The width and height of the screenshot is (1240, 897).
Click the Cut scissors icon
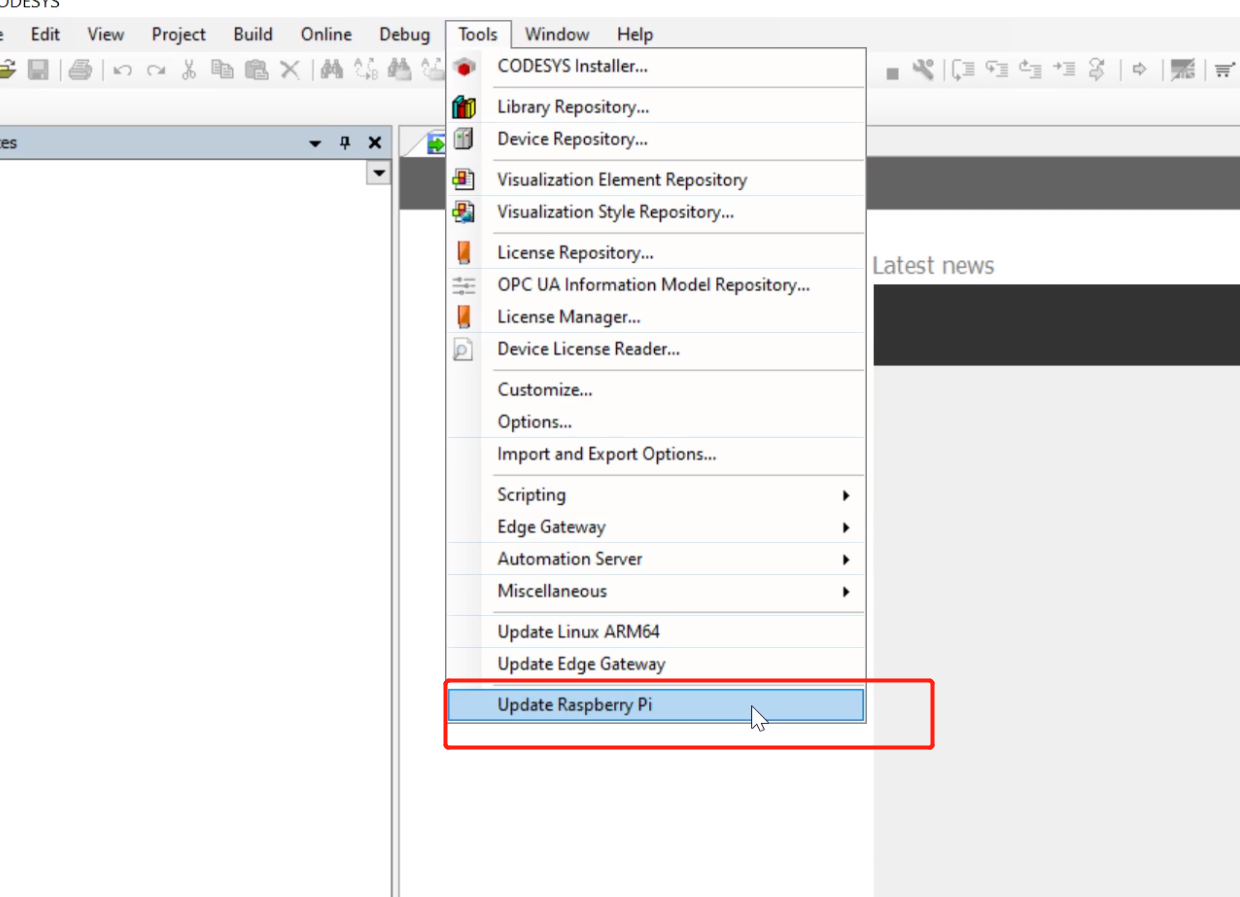188,69
